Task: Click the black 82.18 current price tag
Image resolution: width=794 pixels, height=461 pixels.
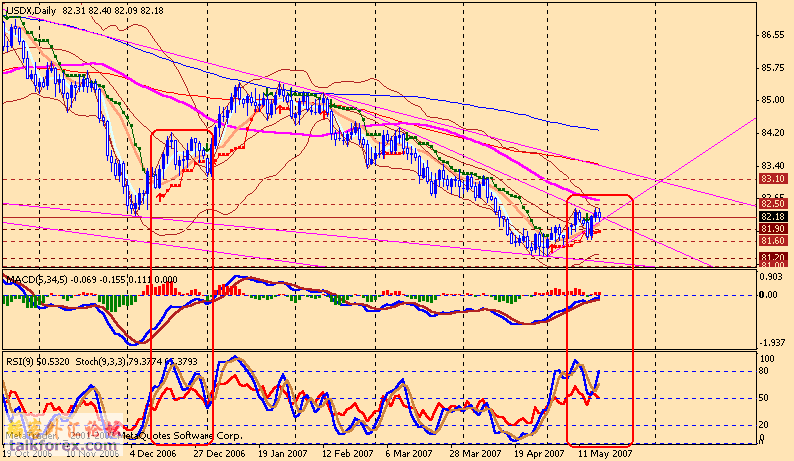Action: click(x=773, y=217)
